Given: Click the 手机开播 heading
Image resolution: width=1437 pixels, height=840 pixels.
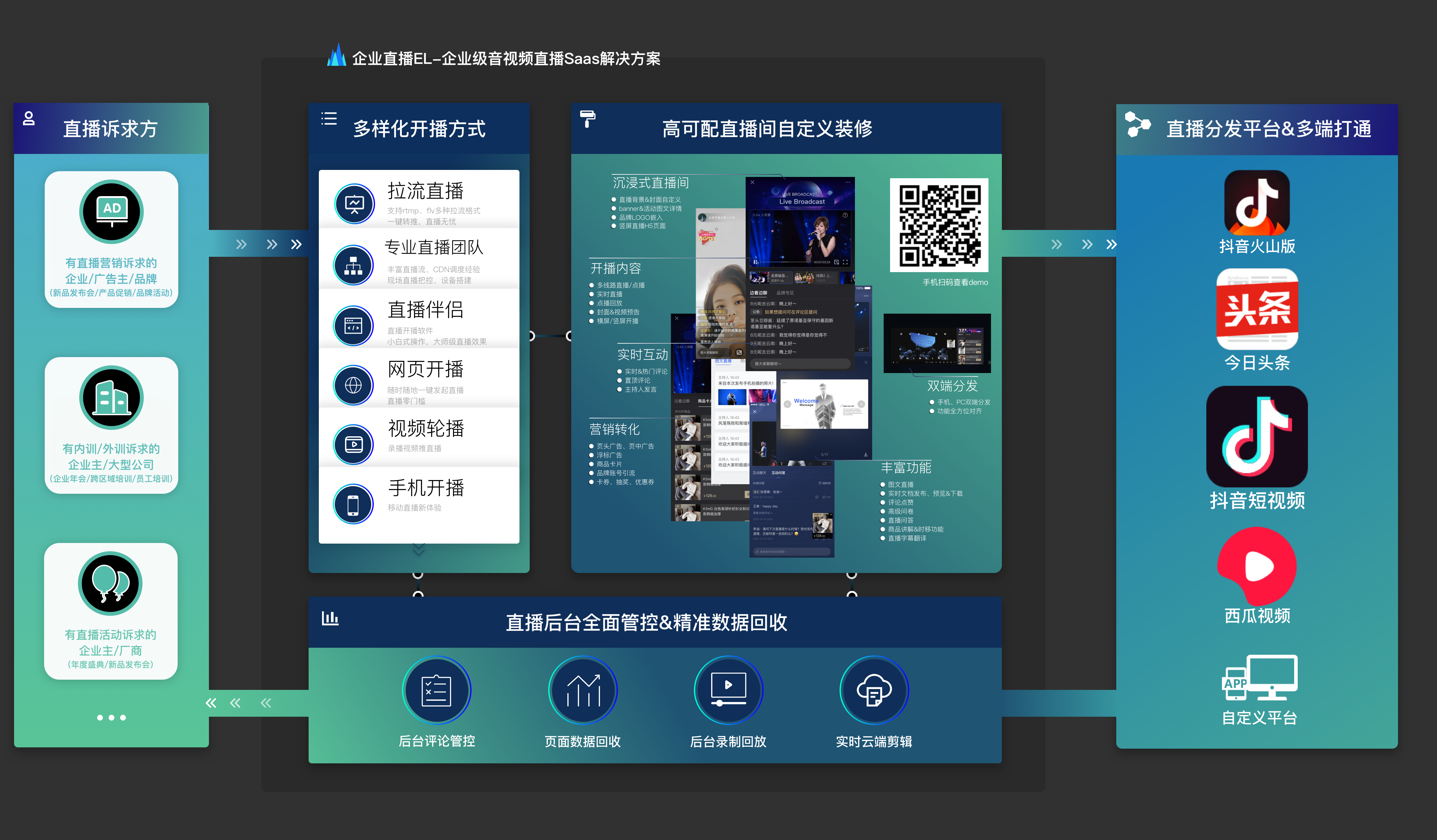Looking at the screenshot, I should (x=426, y=488).
